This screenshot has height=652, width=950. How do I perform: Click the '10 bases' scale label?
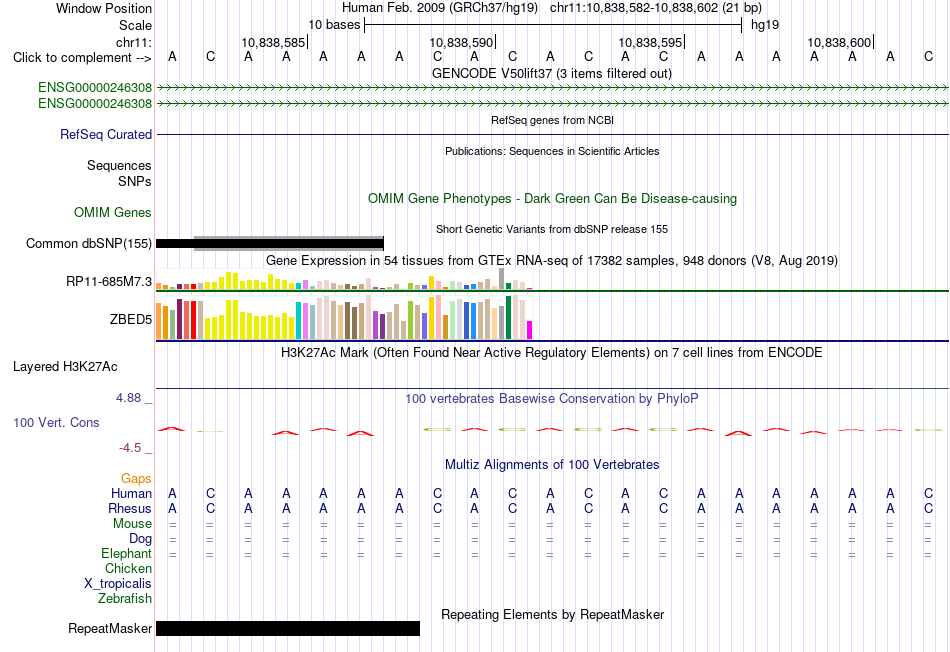334,25
